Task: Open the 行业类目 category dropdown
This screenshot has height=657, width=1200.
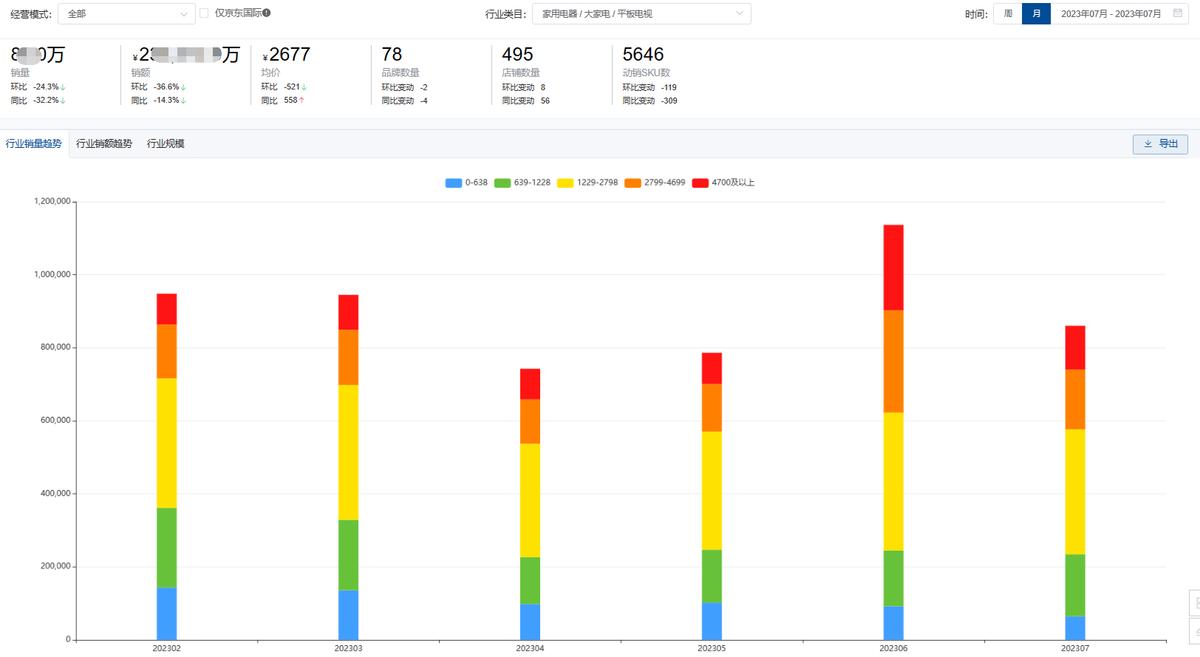Action: pos(642,14)
